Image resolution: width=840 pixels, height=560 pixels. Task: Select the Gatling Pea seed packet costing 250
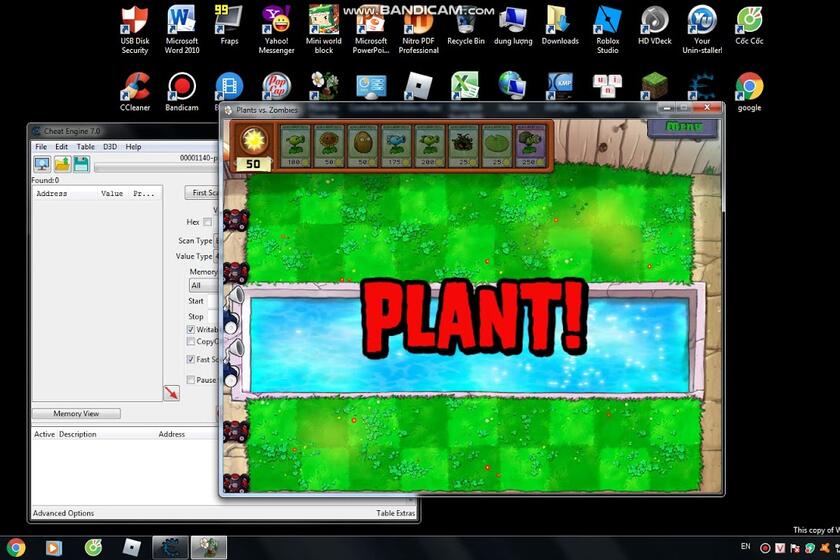(x=530, y=146)
